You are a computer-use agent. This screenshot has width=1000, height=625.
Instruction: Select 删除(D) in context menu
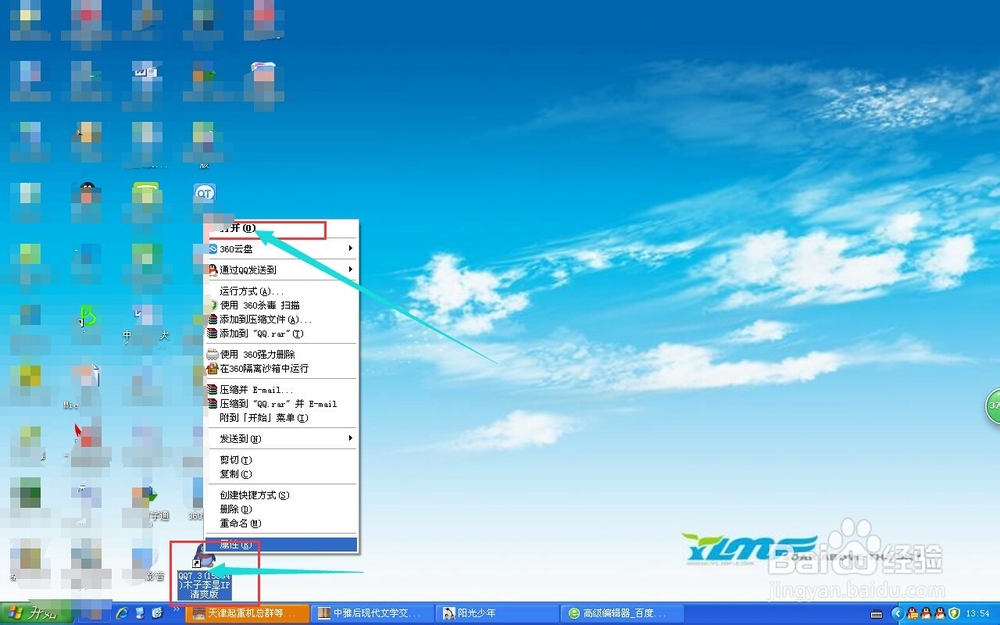(281, 508)
